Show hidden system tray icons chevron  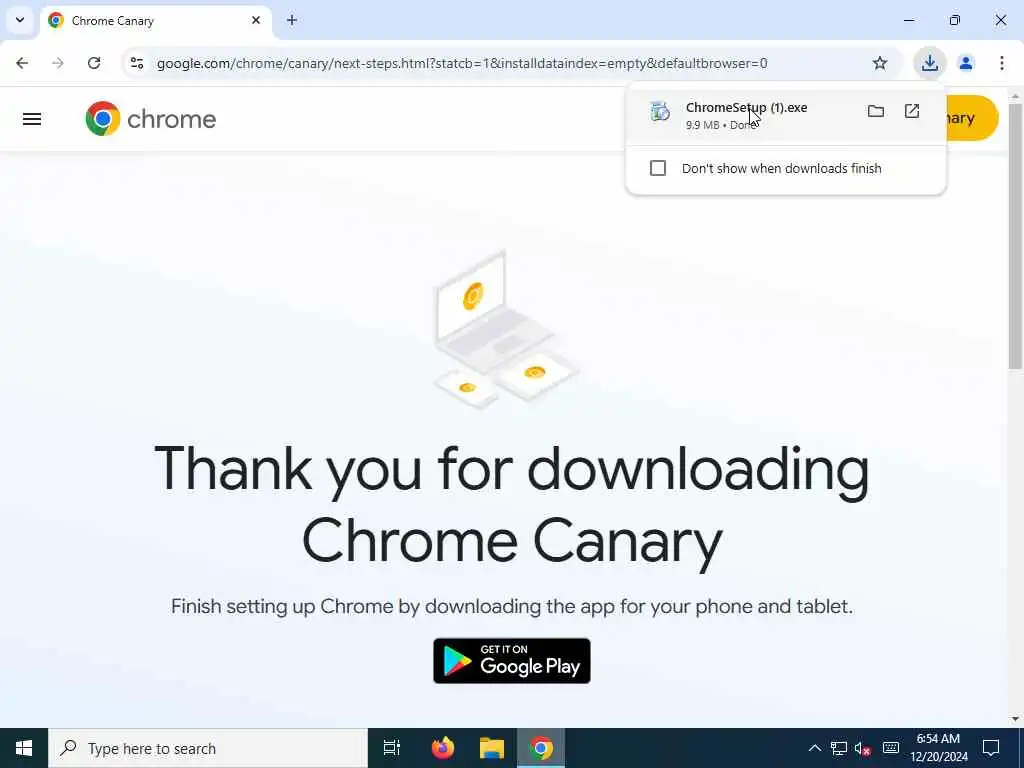[814, 748]
